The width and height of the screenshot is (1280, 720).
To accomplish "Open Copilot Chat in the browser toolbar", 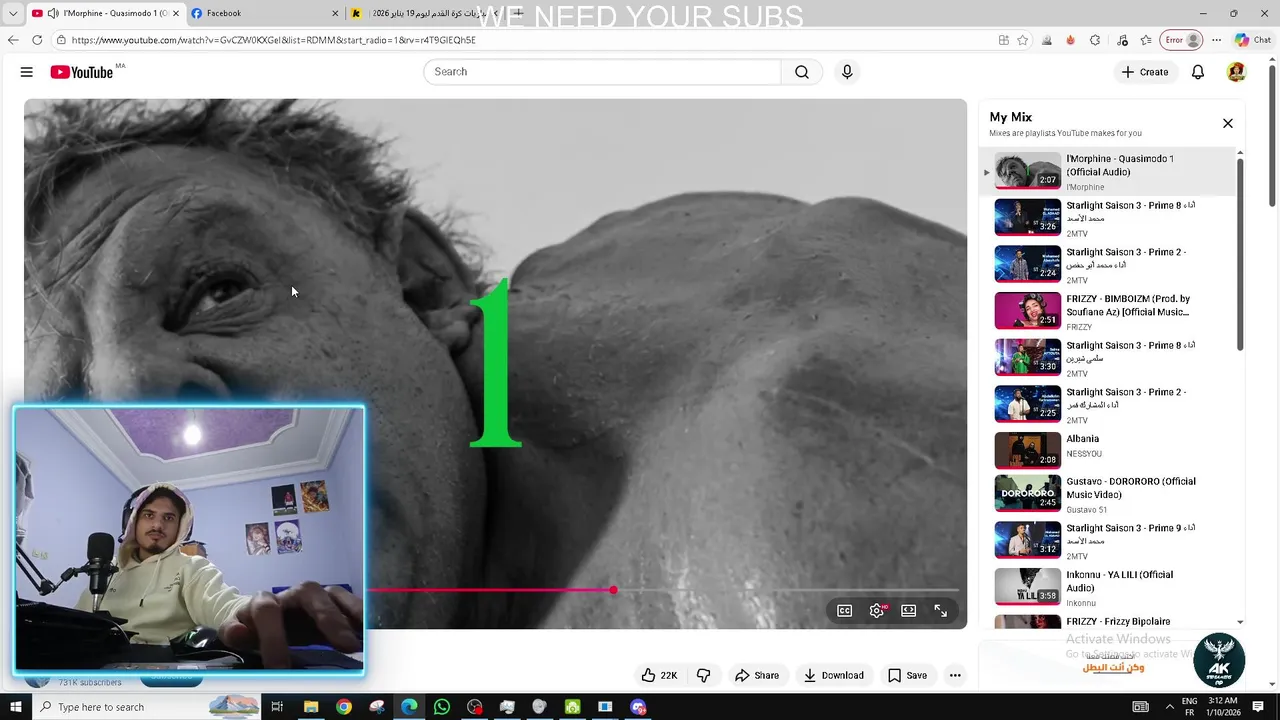I will pyautogui.click(x=1253, y=40).
